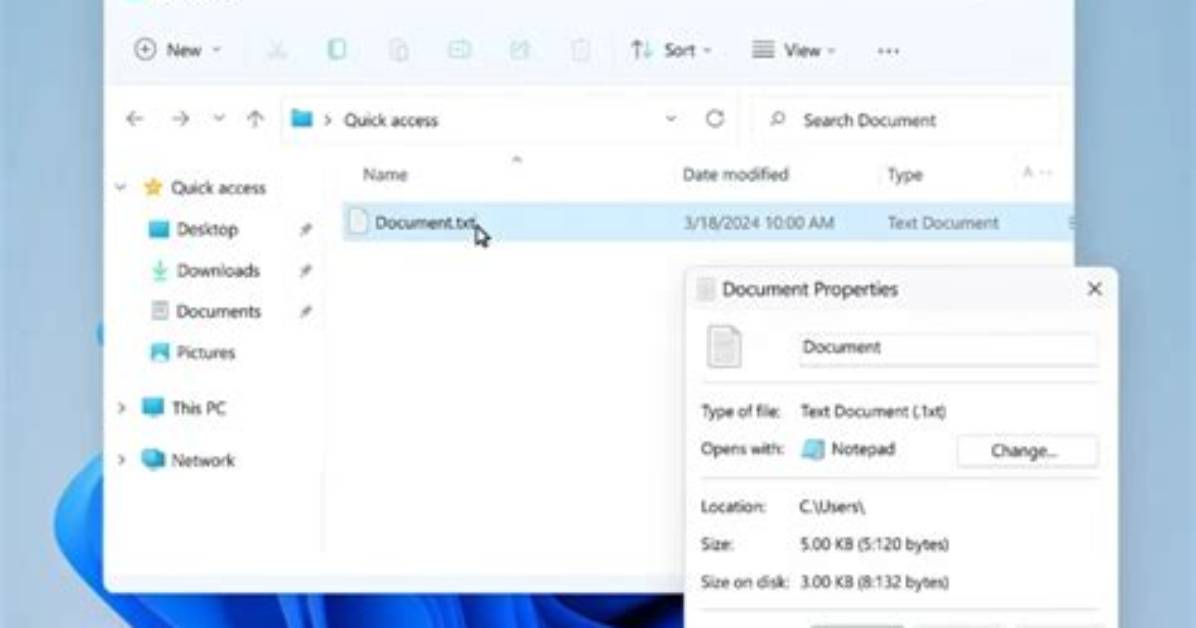Click the Document Properties title bar icon
The height and width of the screenshot is (628, 1196).
tap(706, 289)
